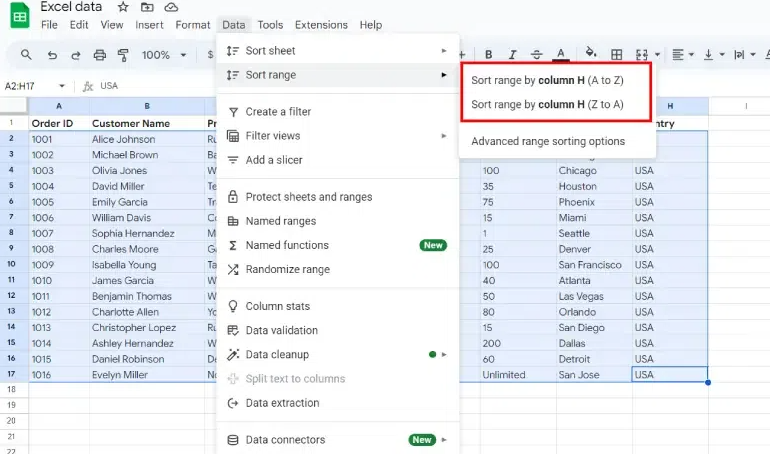Expand the Filter views submenu
This screenshot has width=770, height=454.
coord(337,136)
